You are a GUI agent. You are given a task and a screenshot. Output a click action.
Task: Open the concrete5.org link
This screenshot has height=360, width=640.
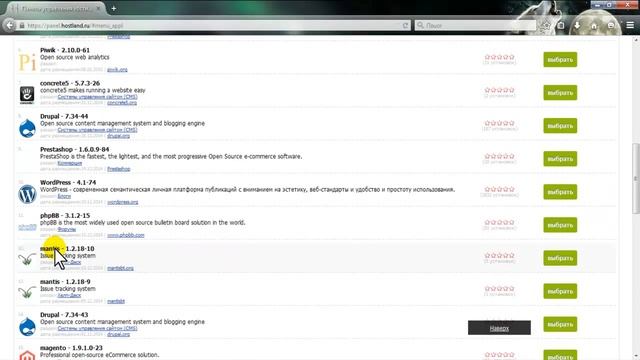tap(122, 102)
